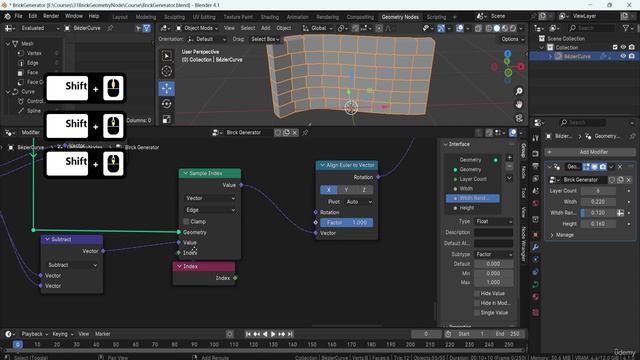This screenshot has height=360, width=640.
Task: Jump to timeline end frame
Action: tap(290, 334)
